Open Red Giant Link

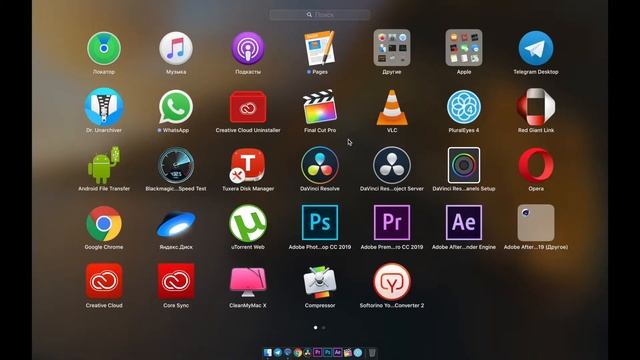point(536,107)
